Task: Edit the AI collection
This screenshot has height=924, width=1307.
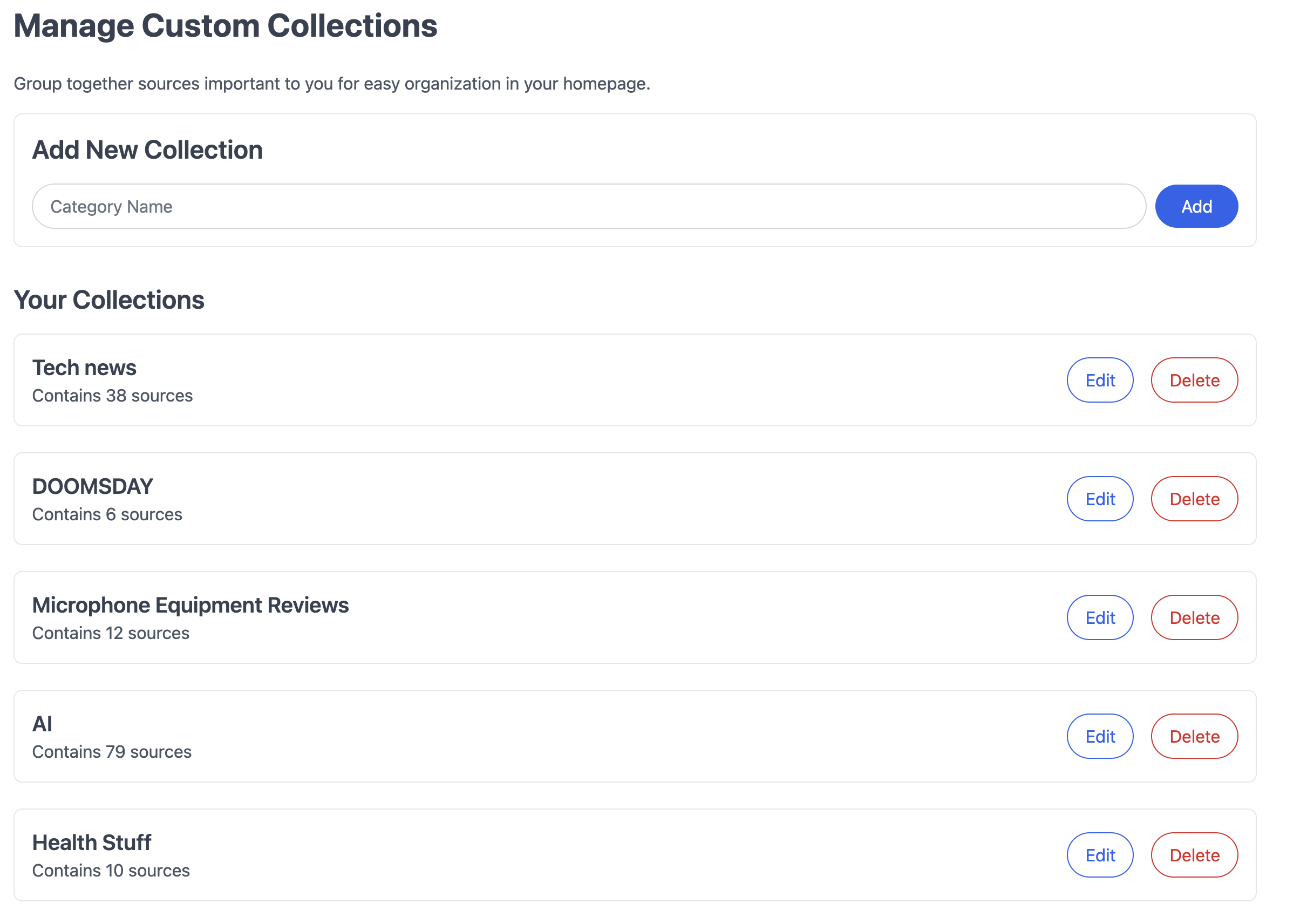Action: coord(1099,736)
